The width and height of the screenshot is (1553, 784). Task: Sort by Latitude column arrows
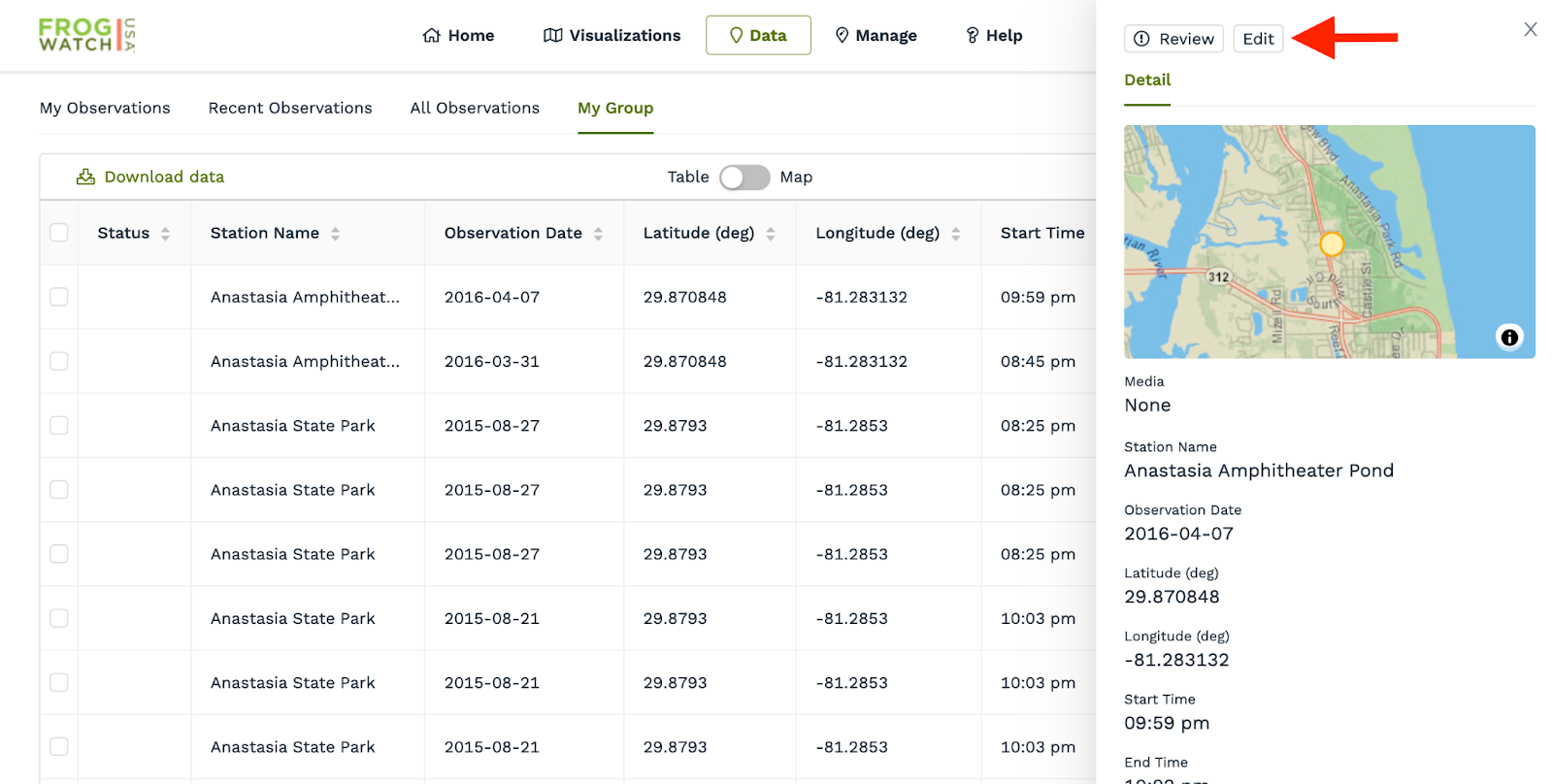(x=771, y=234)
